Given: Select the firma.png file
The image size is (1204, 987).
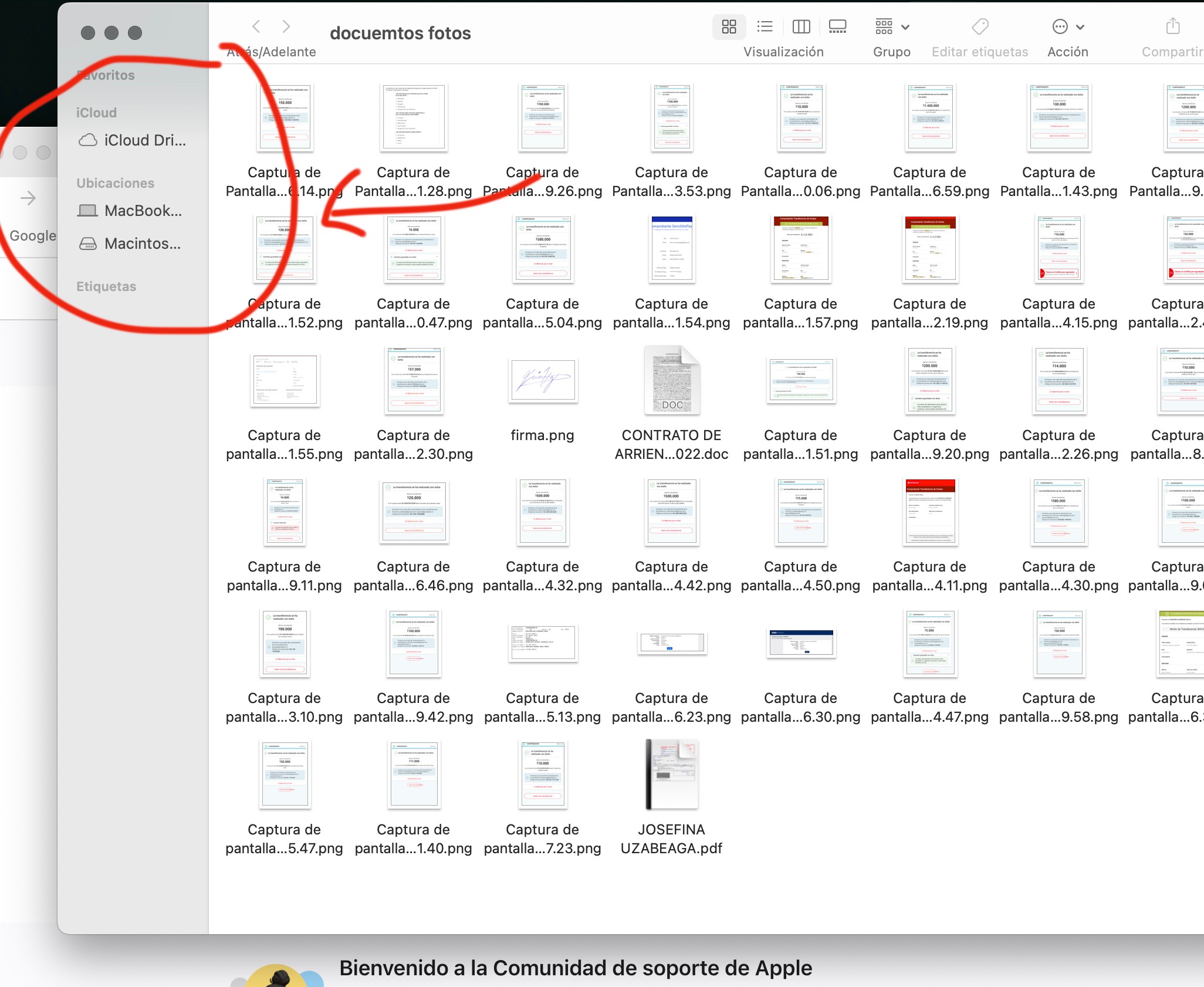Looking at the screenshot, I should 543,380.
